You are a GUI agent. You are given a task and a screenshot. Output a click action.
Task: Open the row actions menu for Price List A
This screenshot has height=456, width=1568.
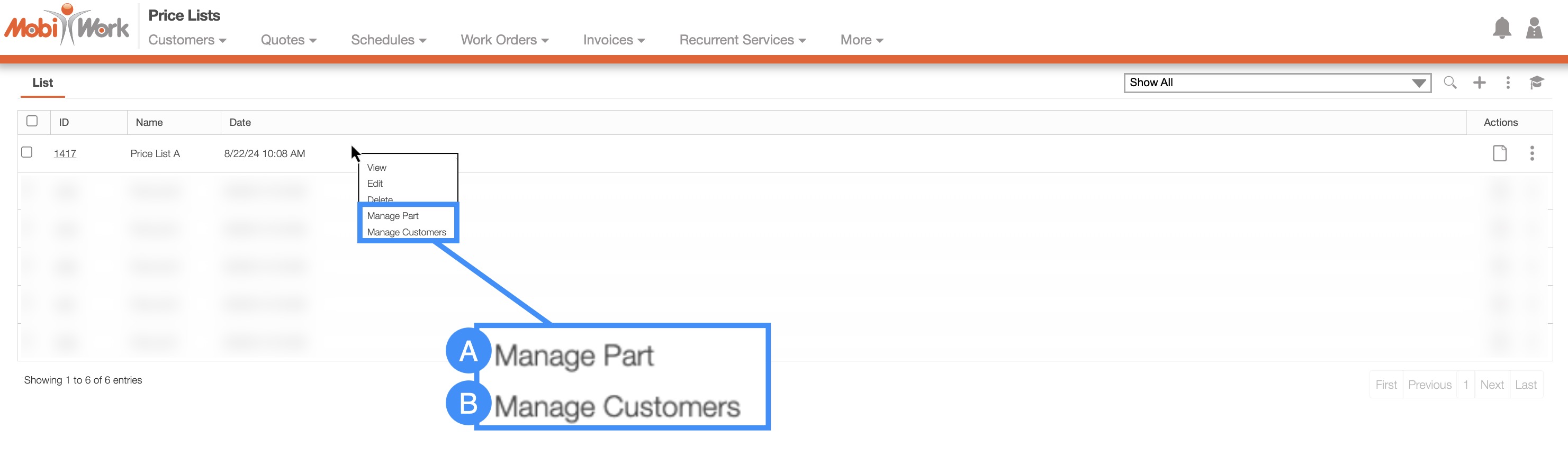pyautogui.click(x=1532, y=153)
